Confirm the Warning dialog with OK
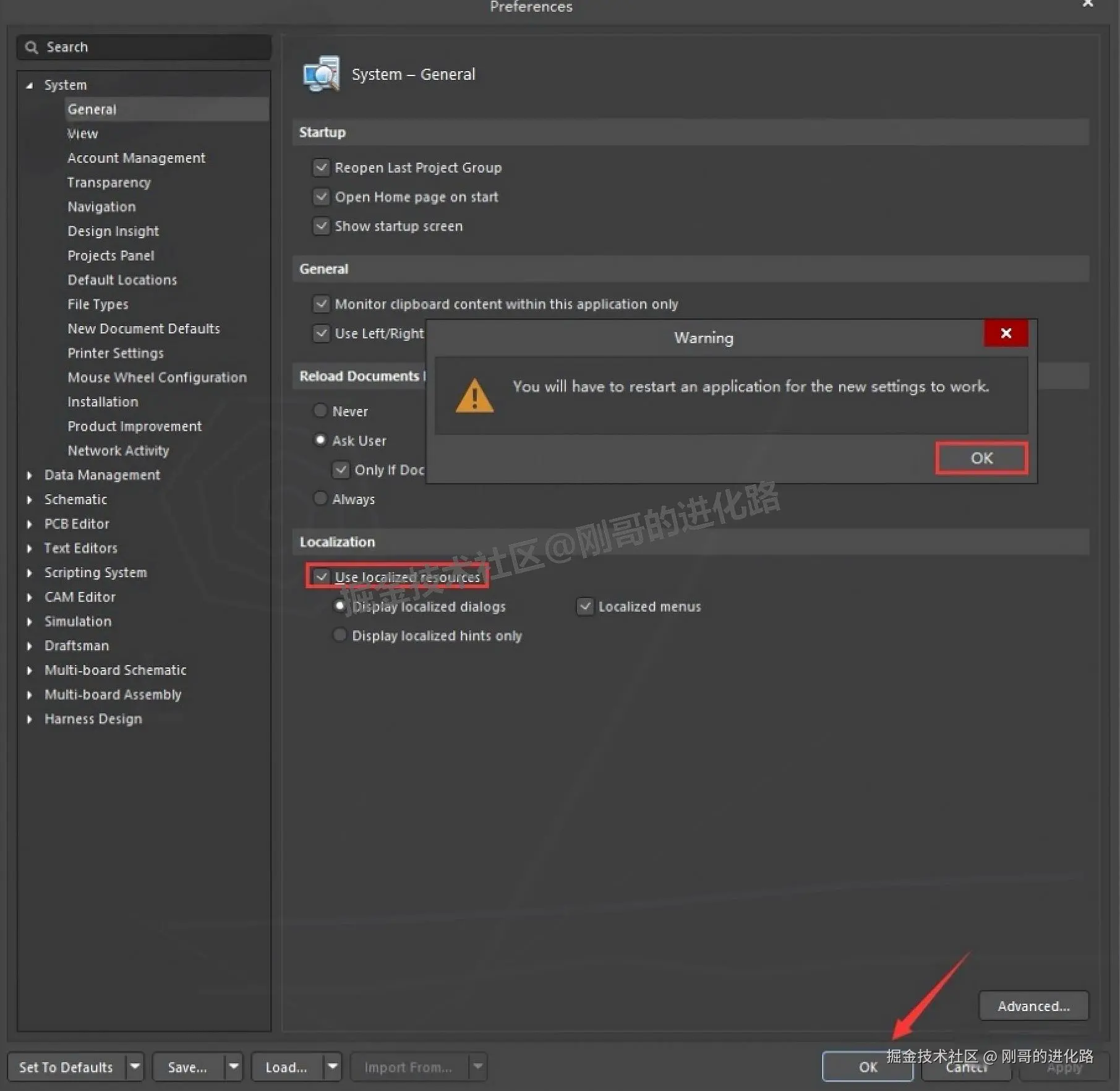This screenshot has height=1091, width=1120. 981,458
